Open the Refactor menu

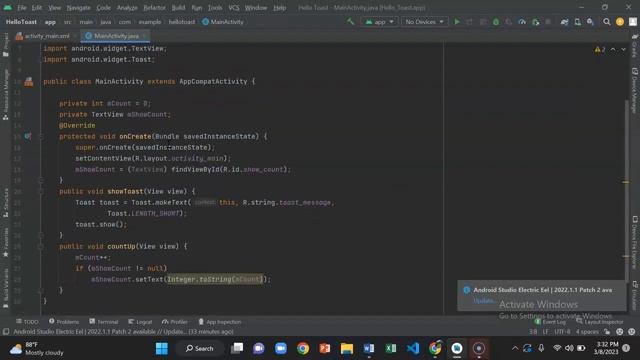click(x=154, y=8)
